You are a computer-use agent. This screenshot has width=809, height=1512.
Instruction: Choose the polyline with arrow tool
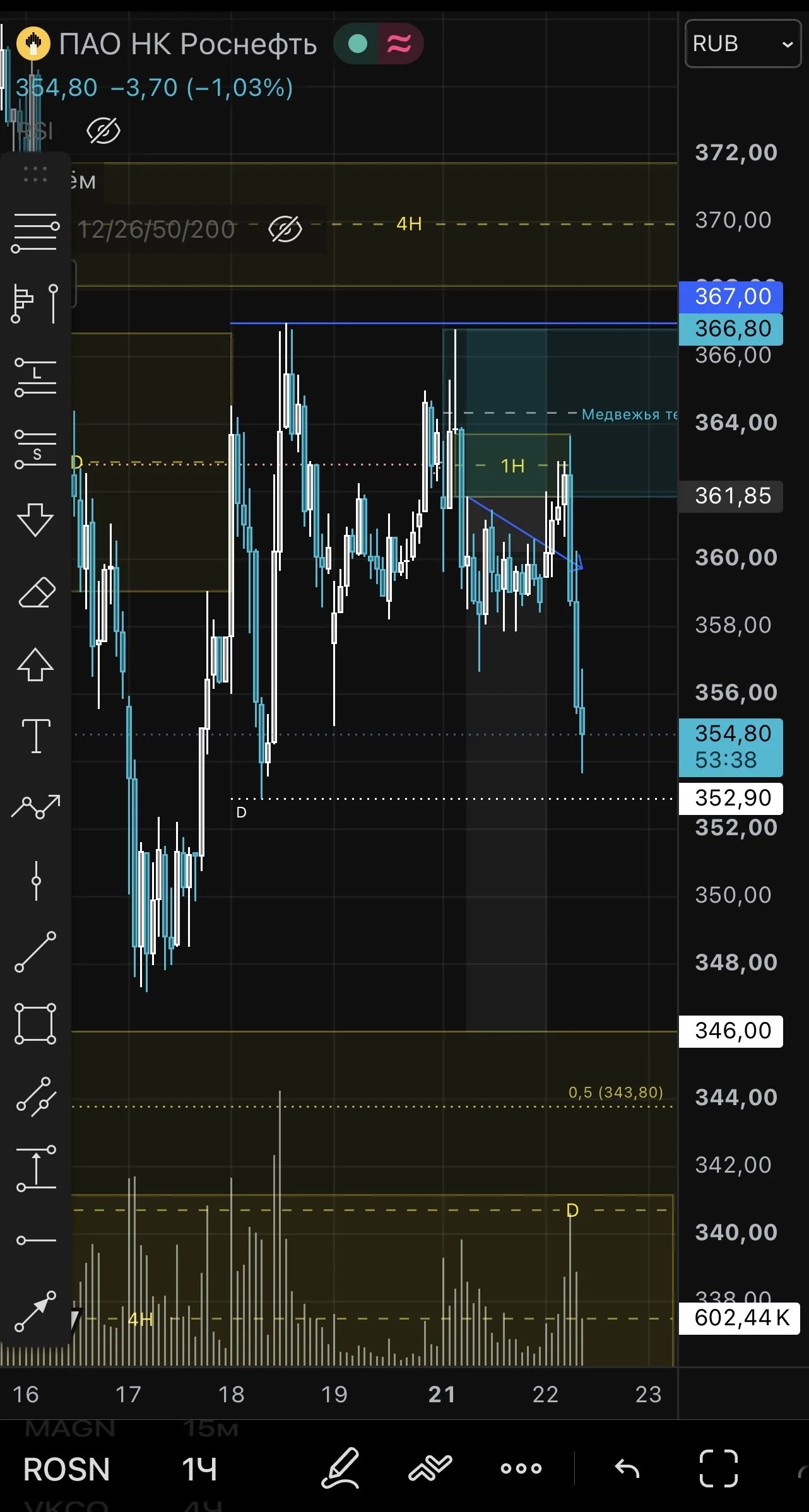tap(36, 807)
